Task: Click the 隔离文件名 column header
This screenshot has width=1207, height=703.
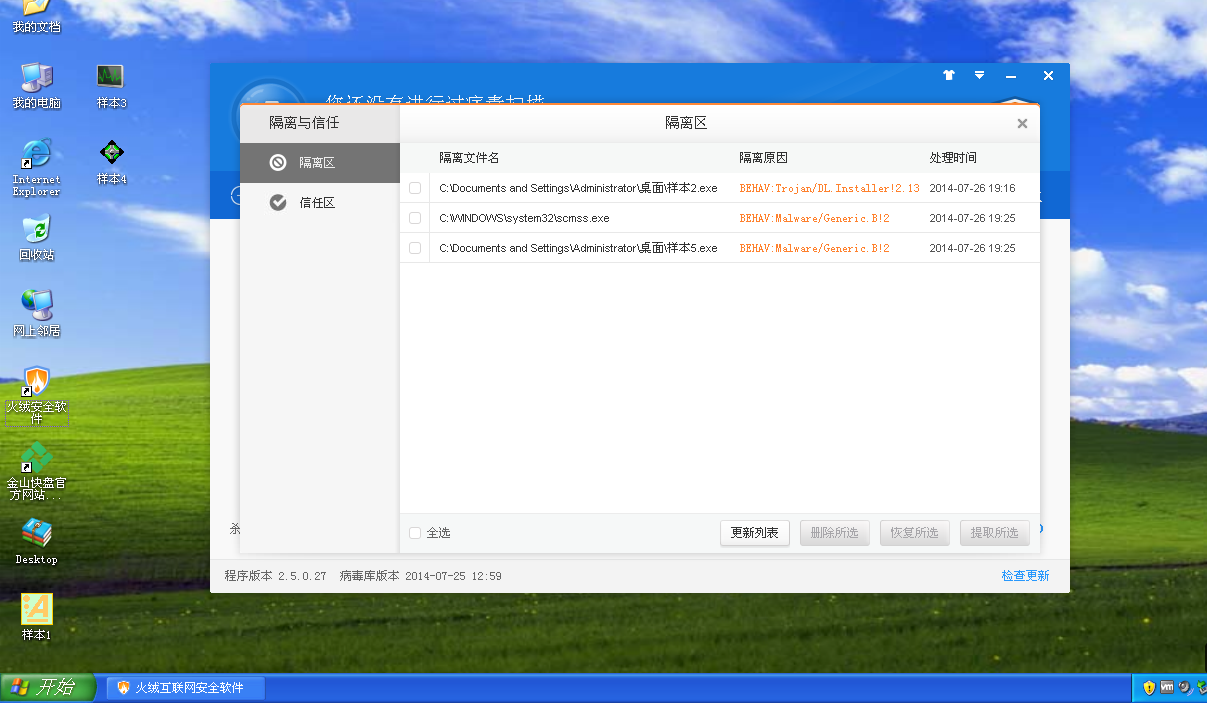Action: [x=469, y=158]
